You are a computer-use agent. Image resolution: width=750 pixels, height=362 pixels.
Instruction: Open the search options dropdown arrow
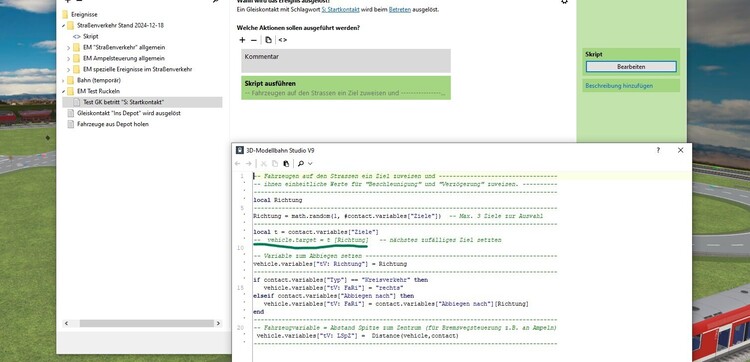310,164
